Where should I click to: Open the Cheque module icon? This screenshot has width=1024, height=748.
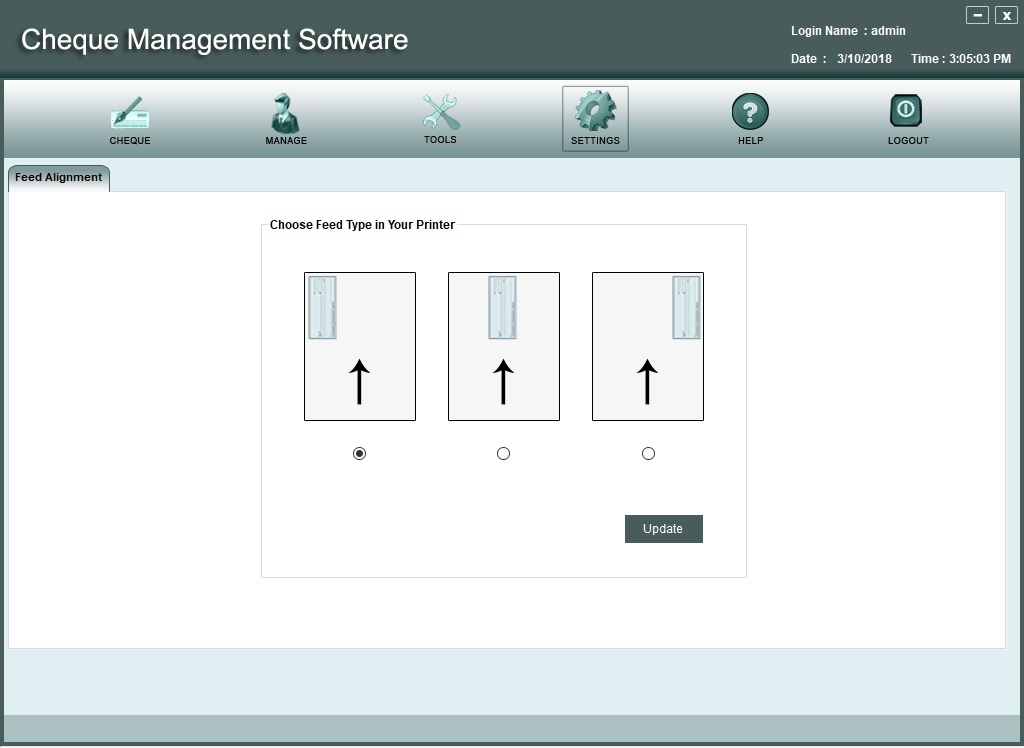point(130,115)
